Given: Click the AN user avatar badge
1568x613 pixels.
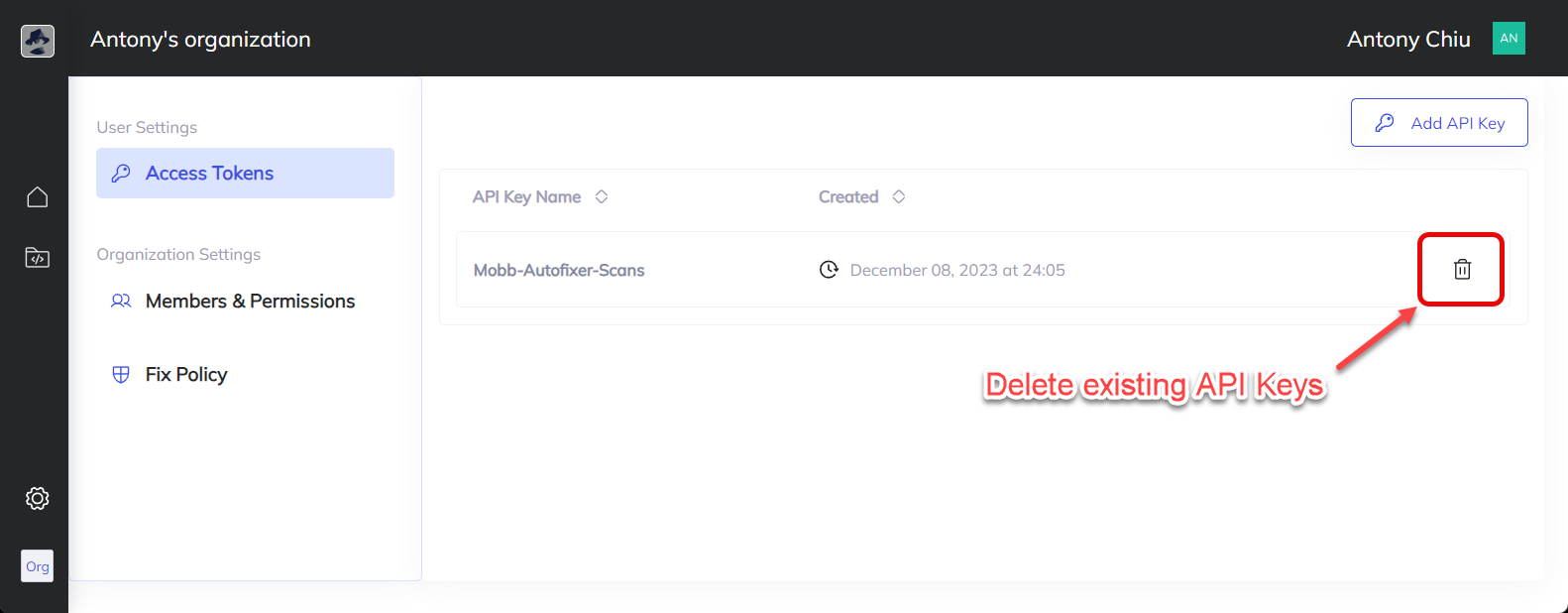Looking at the screenshot, I should [1509, 39].
